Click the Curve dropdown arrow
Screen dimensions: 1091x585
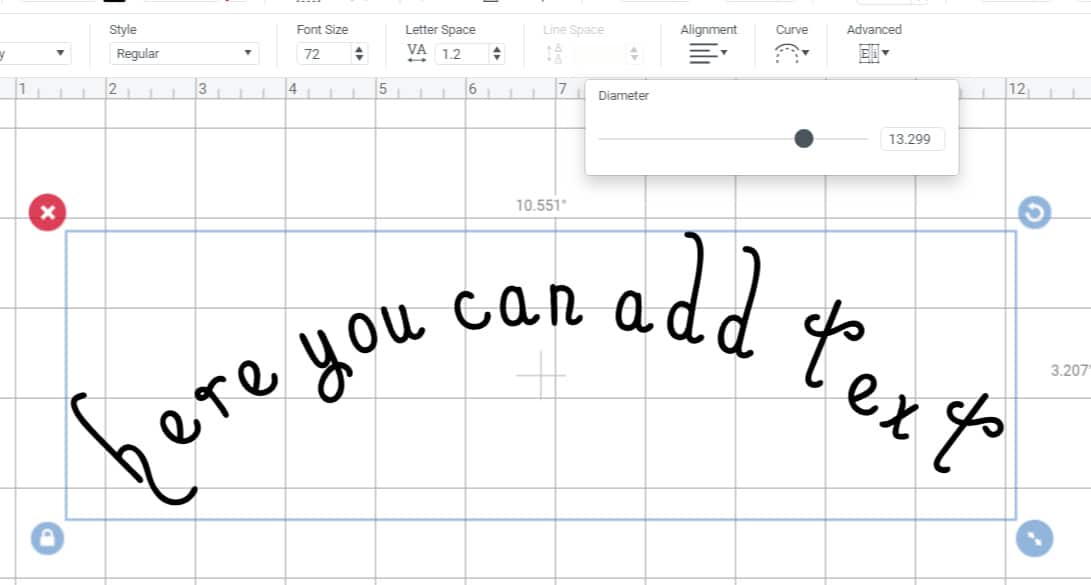click(x=806, y=52)
